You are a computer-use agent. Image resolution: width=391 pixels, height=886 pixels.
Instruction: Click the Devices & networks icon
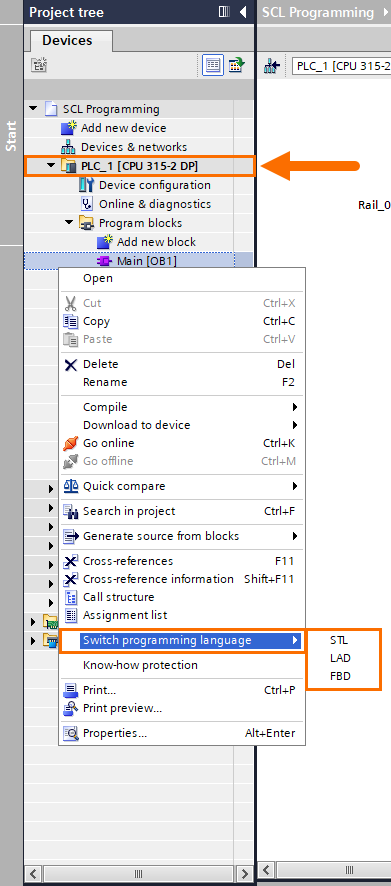(x=68, y=147)
